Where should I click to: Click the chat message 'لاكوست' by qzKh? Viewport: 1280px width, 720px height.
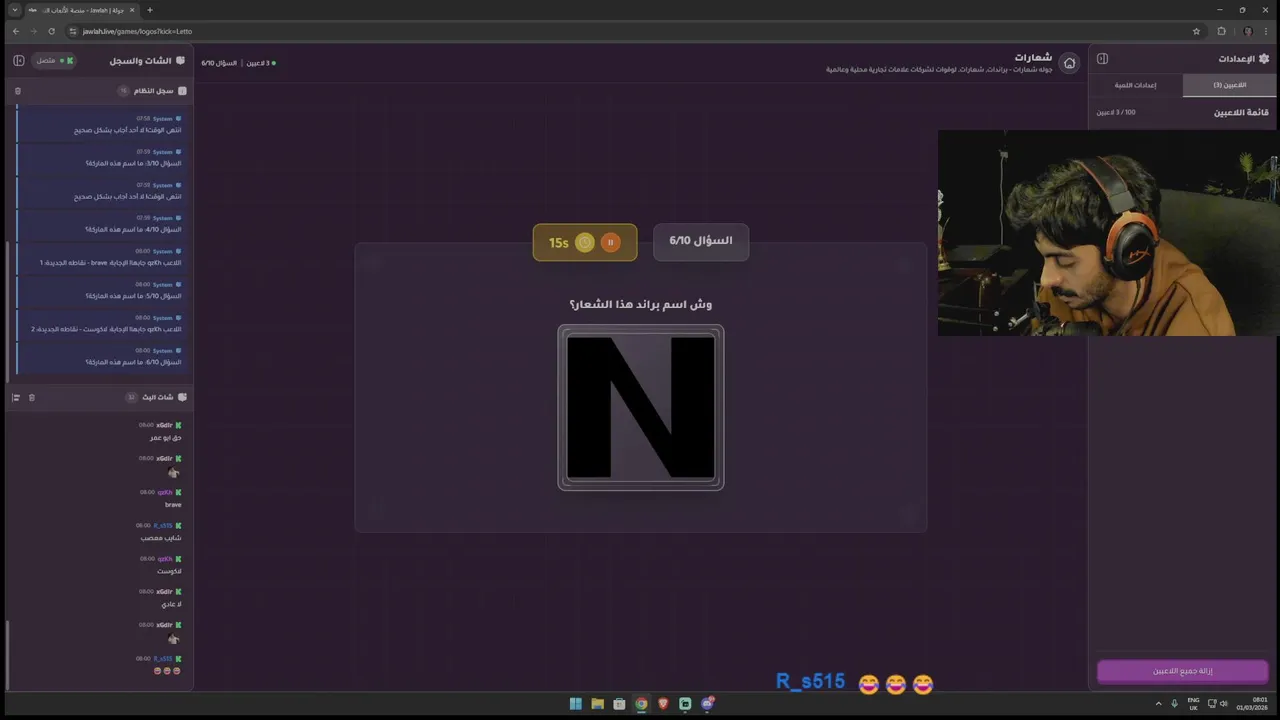point(169,571)
